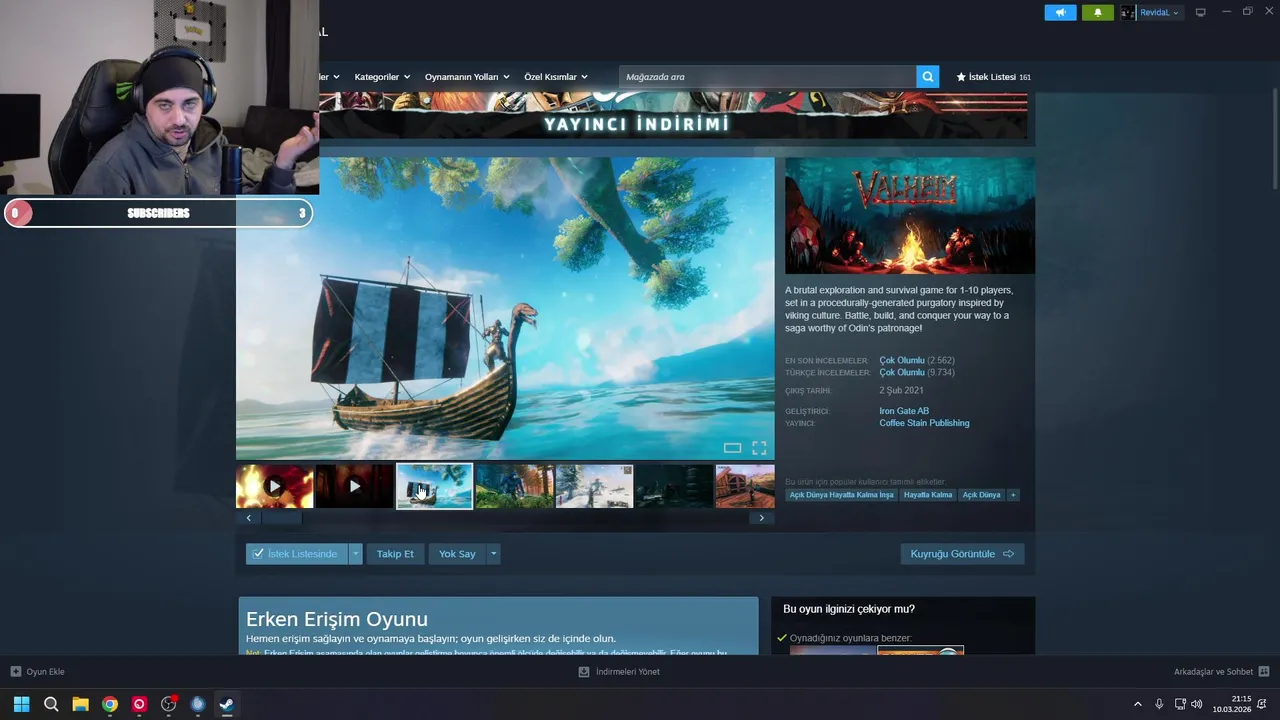Select the Açık Dünya tag
1280x720 pixels.
(981, 495)
